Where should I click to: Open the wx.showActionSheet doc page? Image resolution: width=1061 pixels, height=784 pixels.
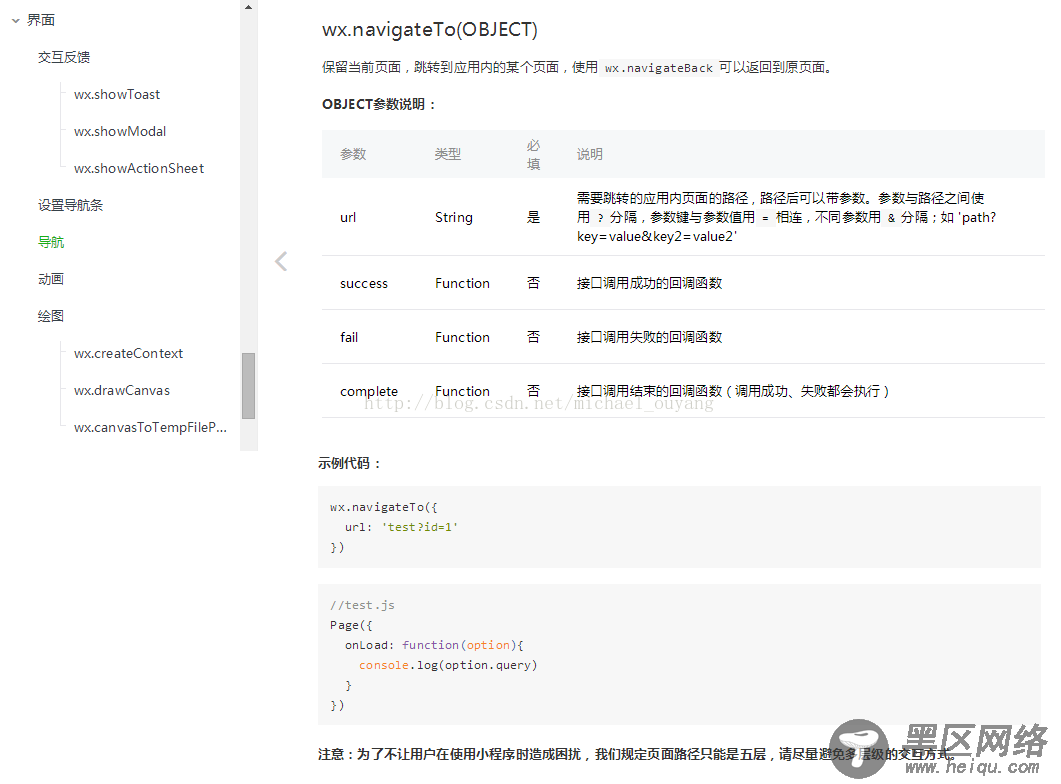[x=139, y=168]
